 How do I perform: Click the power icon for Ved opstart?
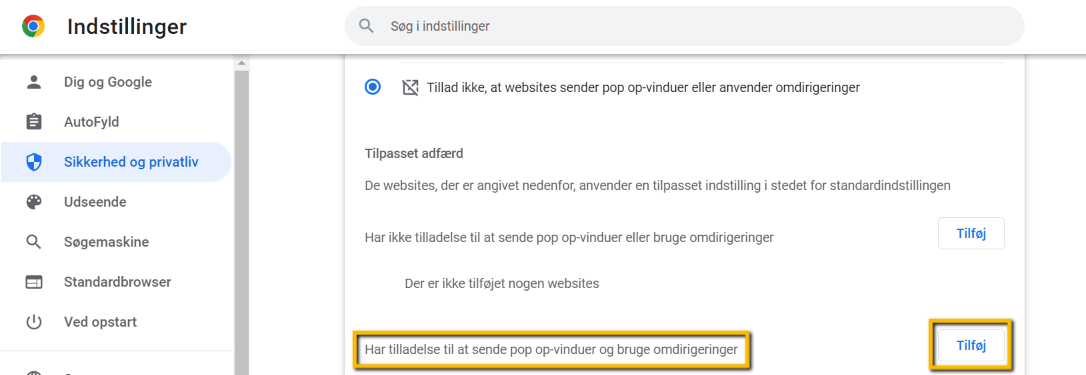34,322
